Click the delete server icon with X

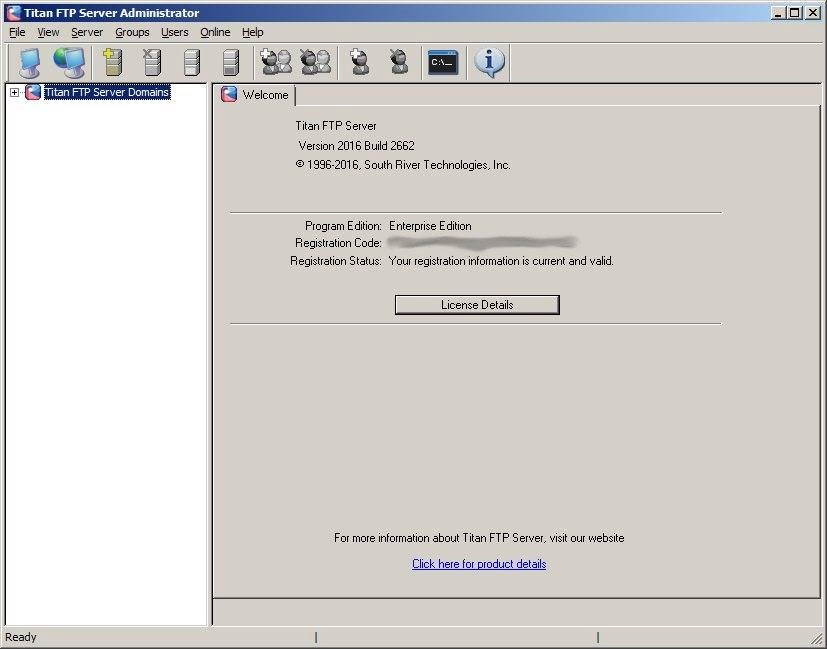[x=152, y=63]
